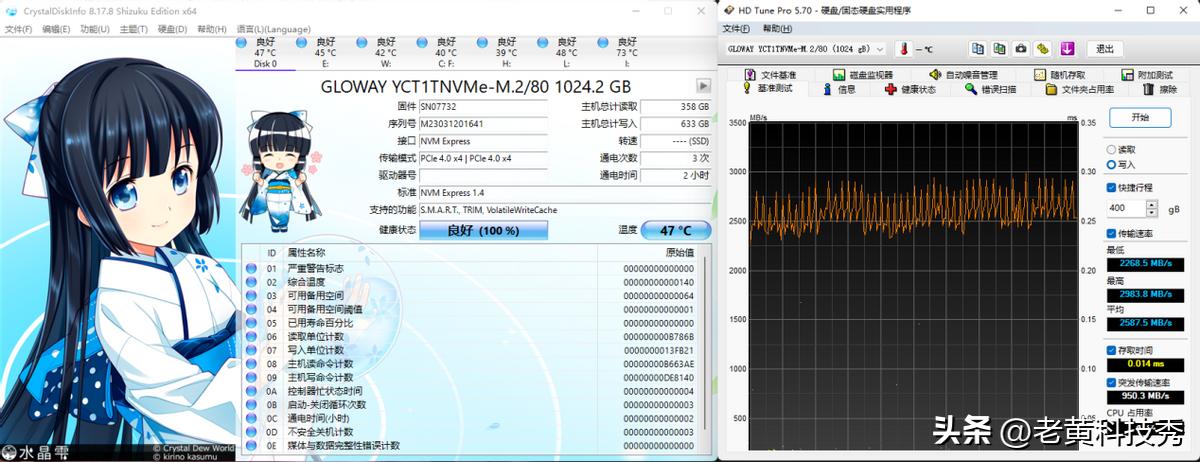Click the 47 °C temperature button
This screenshot has width=1200, height=462.
[675, 230]
